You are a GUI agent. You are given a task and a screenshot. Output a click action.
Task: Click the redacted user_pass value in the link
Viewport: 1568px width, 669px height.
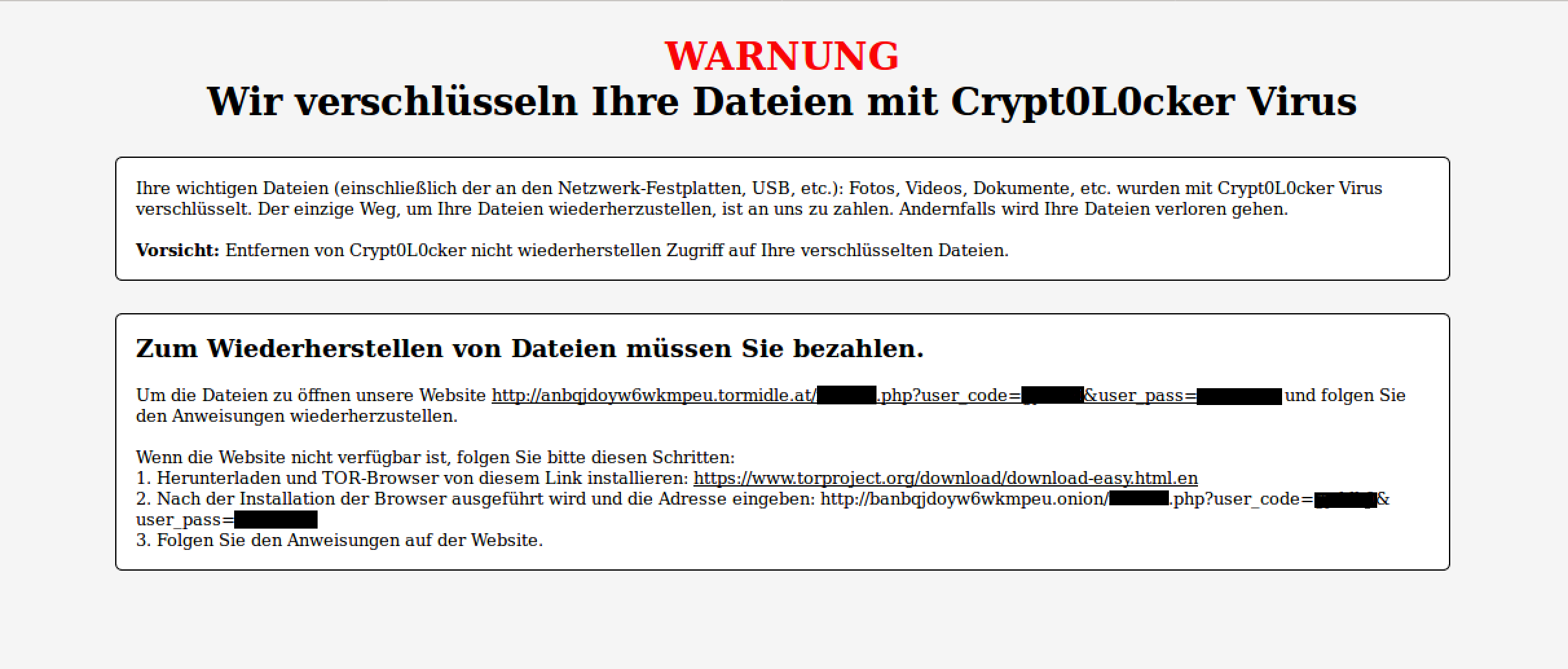[1239, 396]
